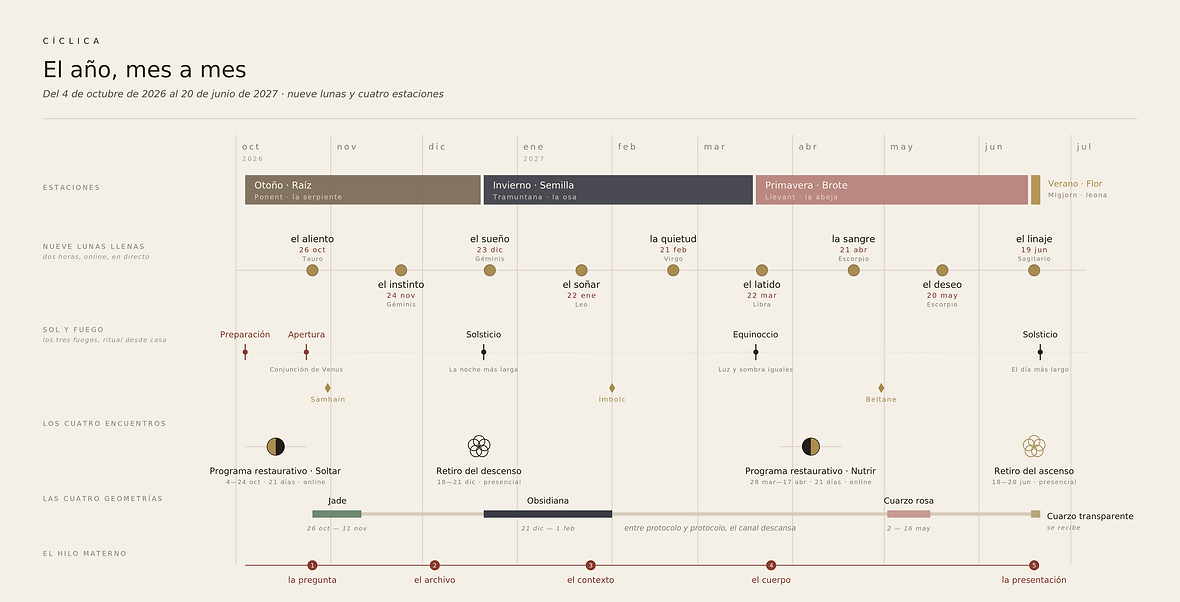Screen dimensions: 1180x602
Task: Click the ene 2027 month header
Action: click(x=534, y=152)
